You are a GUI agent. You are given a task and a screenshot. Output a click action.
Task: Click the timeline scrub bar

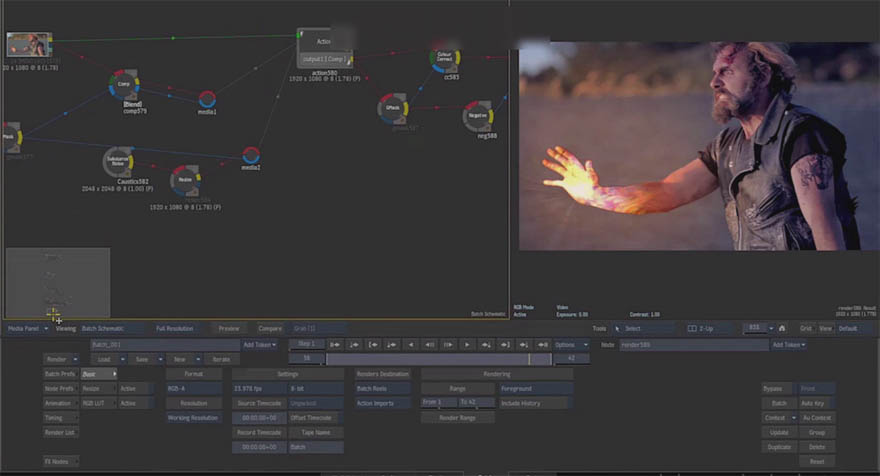point(438,359)
